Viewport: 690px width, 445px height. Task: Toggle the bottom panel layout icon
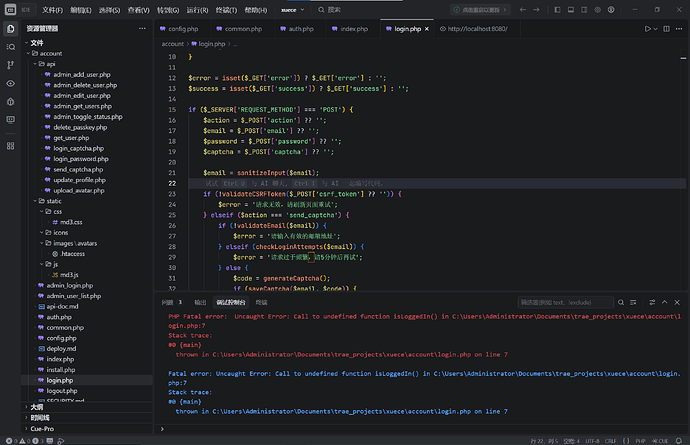(x=571, y=10)
